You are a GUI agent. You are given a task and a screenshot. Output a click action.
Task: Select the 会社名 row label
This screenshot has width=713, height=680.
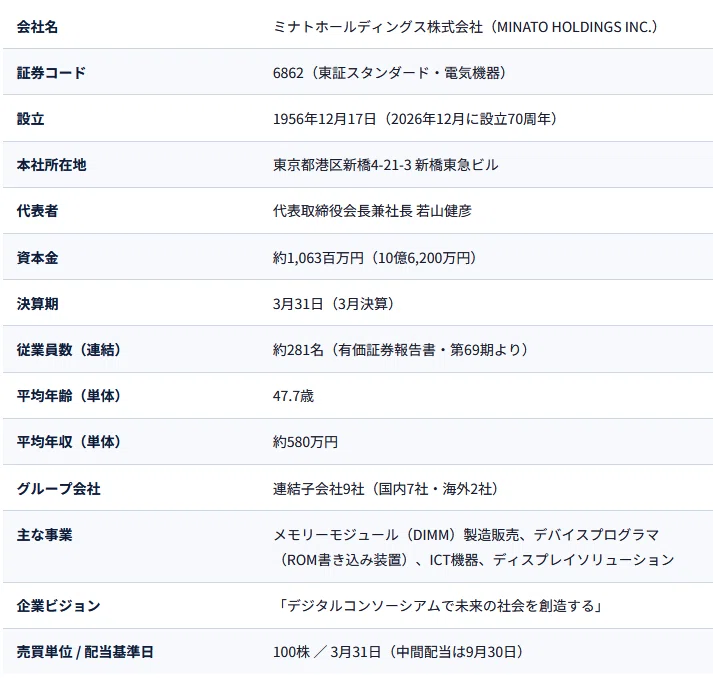coord(37,27)
